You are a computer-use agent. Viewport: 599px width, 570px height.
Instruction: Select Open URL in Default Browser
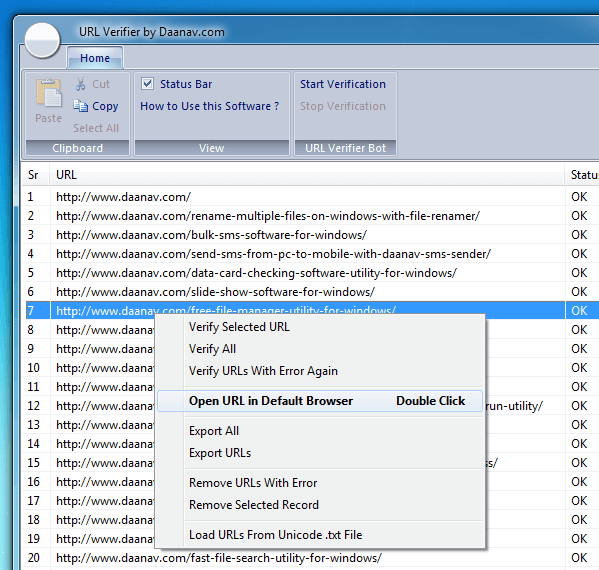pos(320,401)
